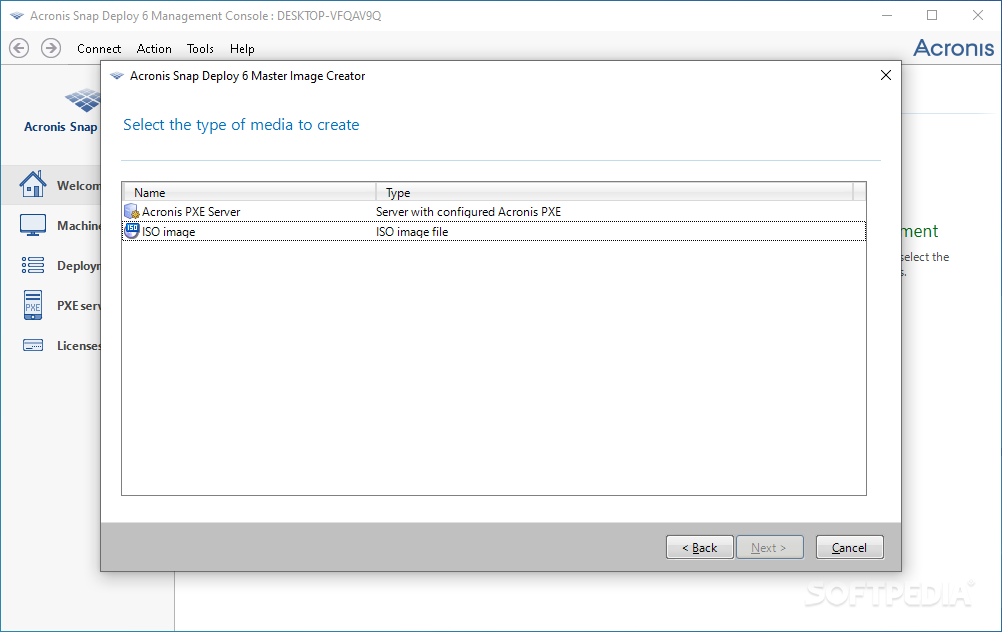Image resolution: width=1002 pixels, height=632 pixels.
Task: Click 'Server with configured Acronis PXE' text
Action: [468, 212]
